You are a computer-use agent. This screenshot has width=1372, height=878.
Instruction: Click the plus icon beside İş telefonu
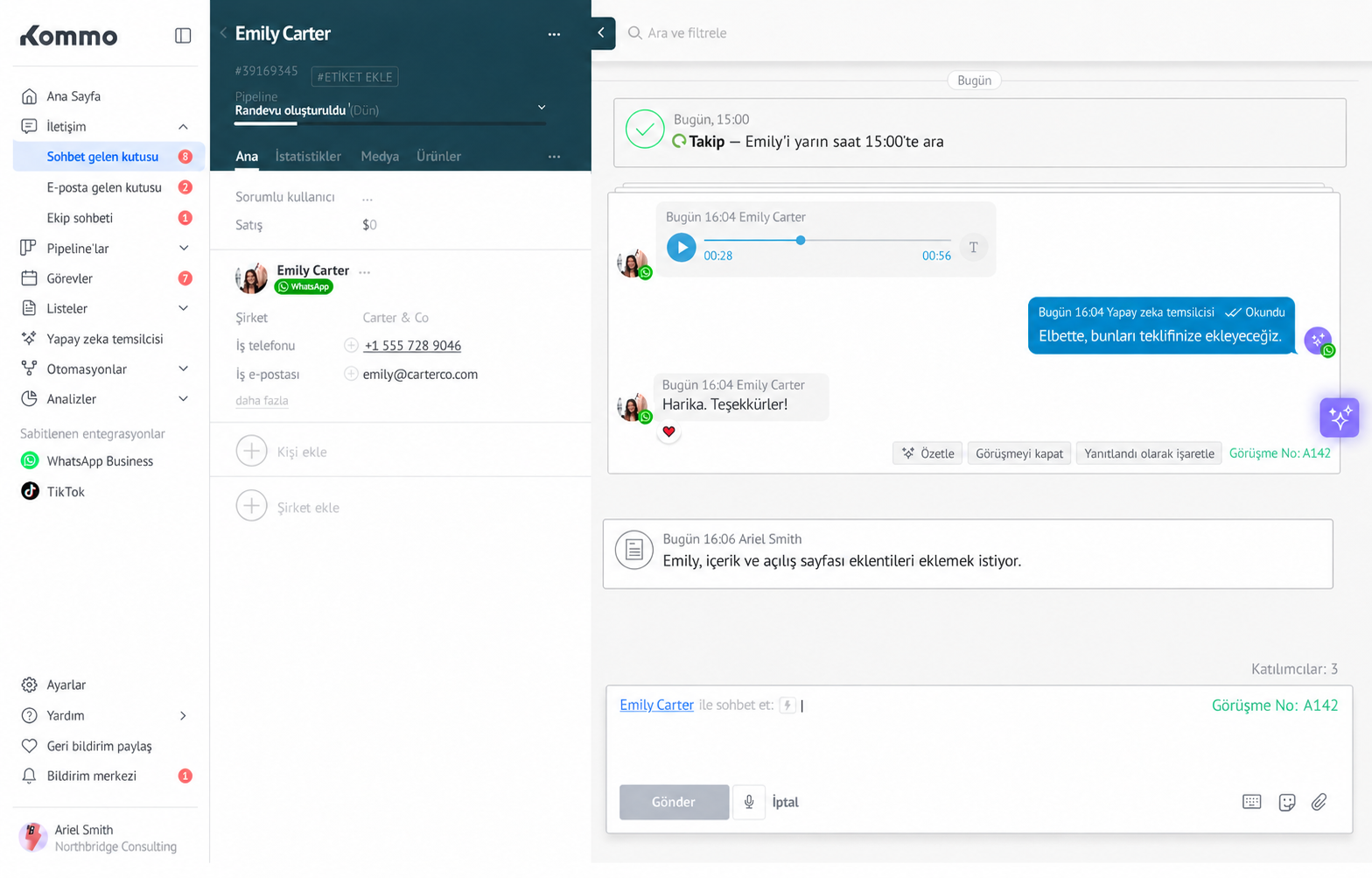pos(351,346)
